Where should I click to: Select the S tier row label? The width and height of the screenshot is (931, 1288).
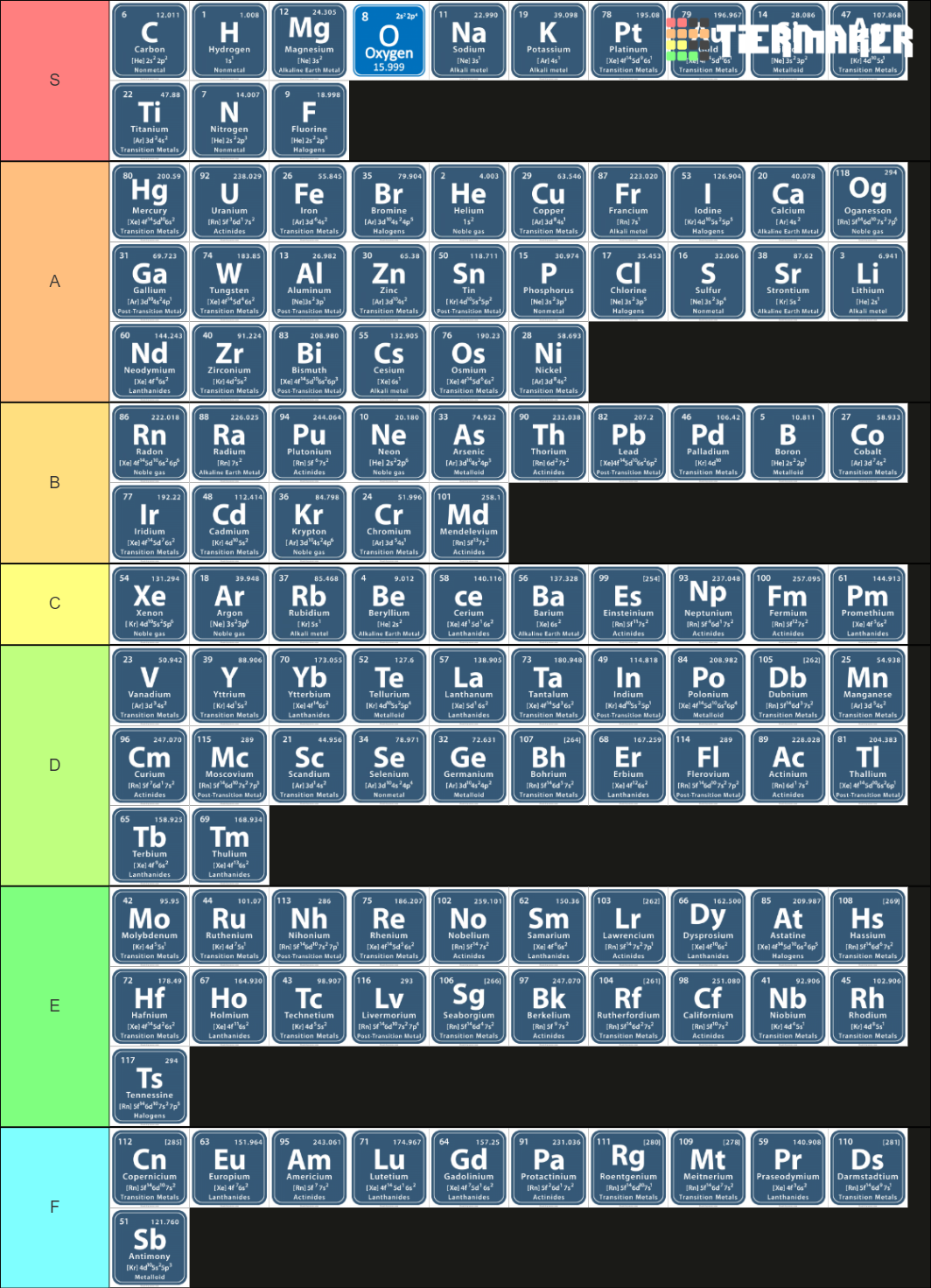click(54, 80)
